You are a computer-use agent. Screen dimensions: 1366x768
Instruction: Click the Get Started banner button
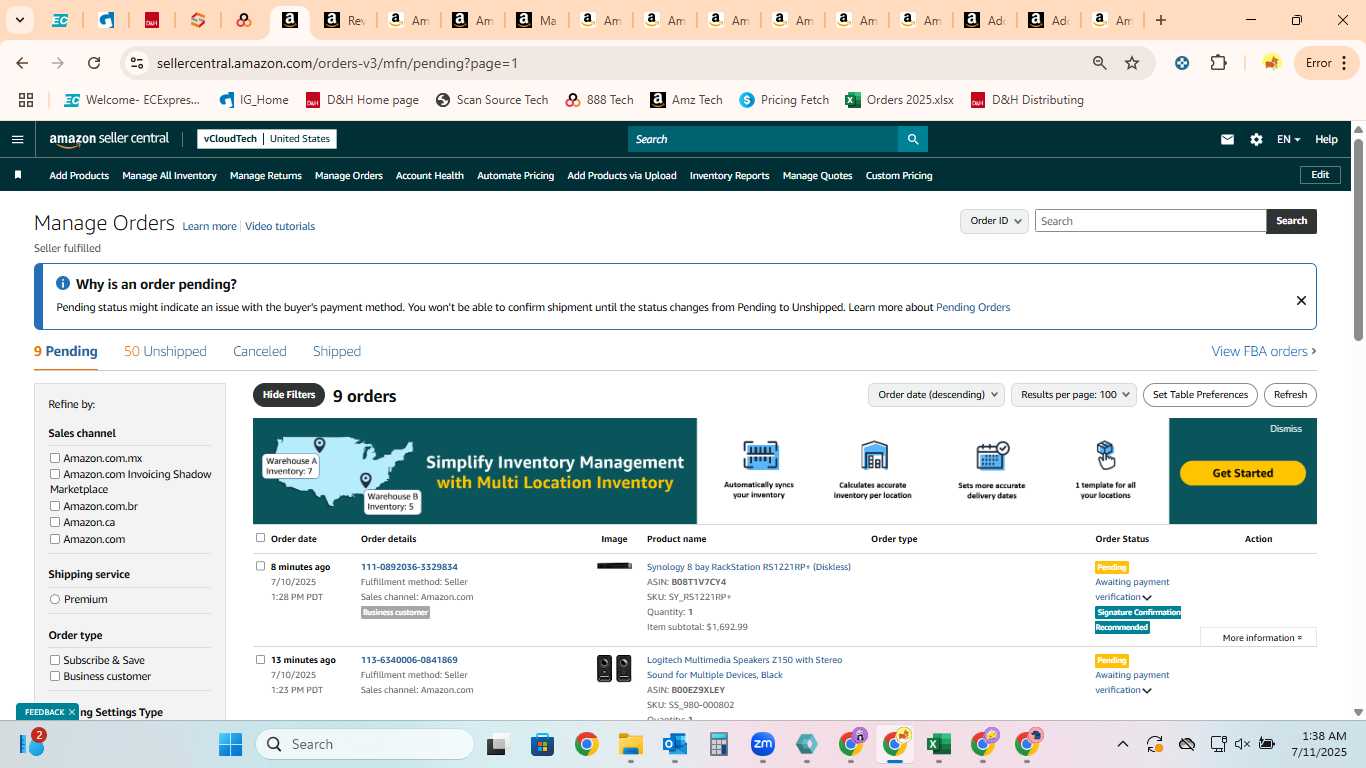tap(1243, 473)
